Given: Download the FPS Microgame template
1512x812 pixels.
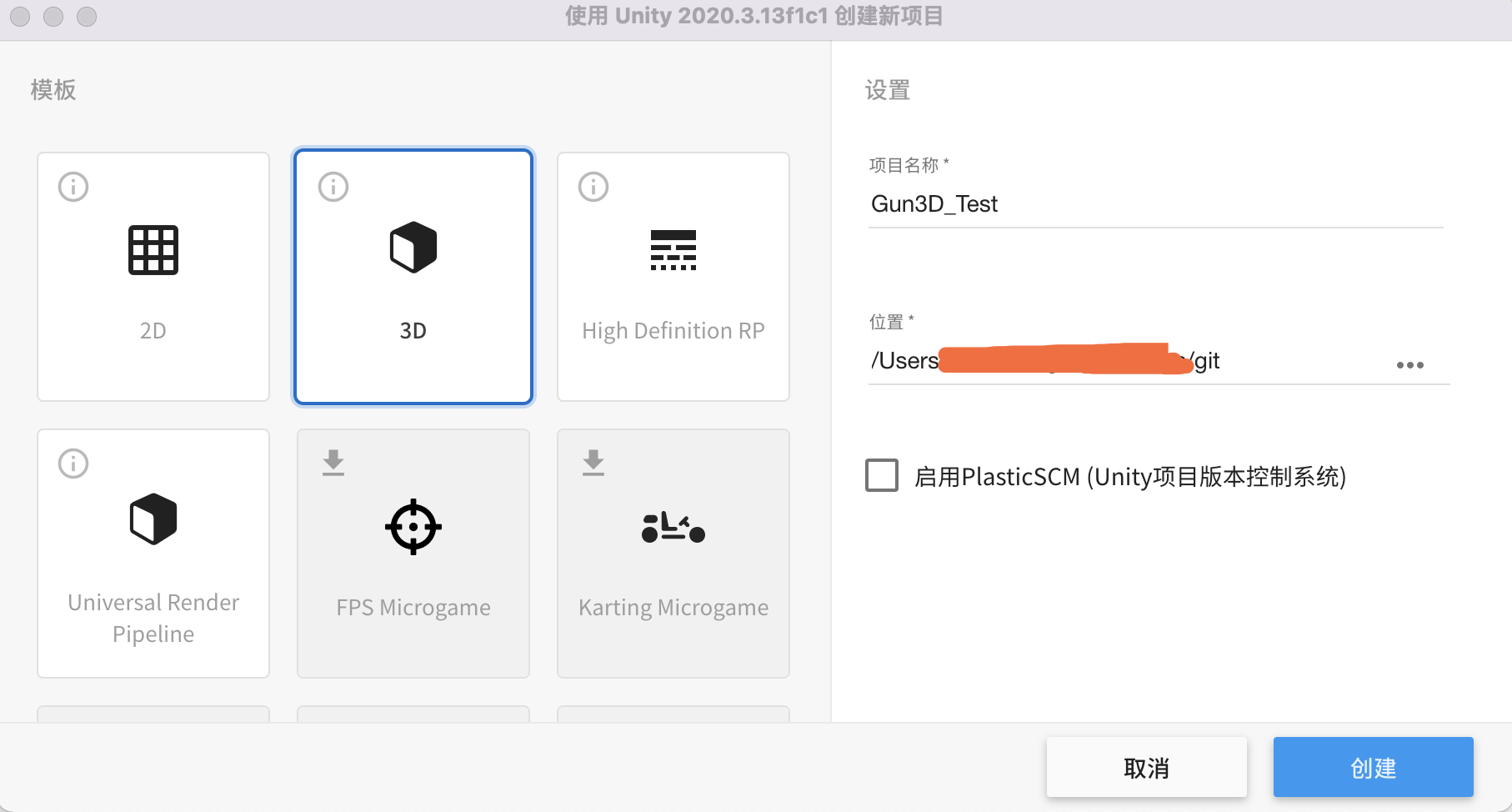Looking at the screenshot, I should tap(333, 463).
